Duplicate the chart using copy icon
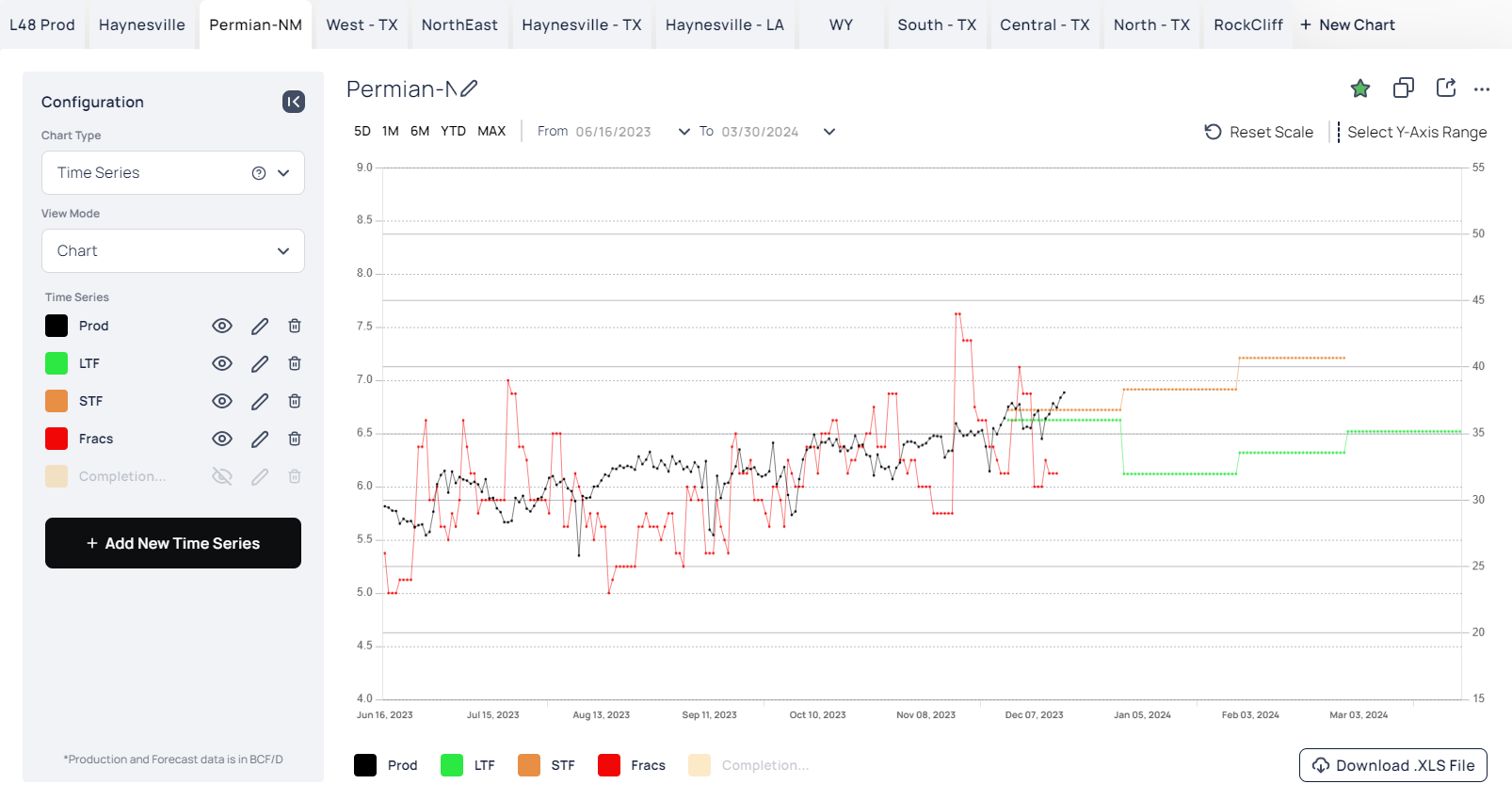 click(1403, 88)
